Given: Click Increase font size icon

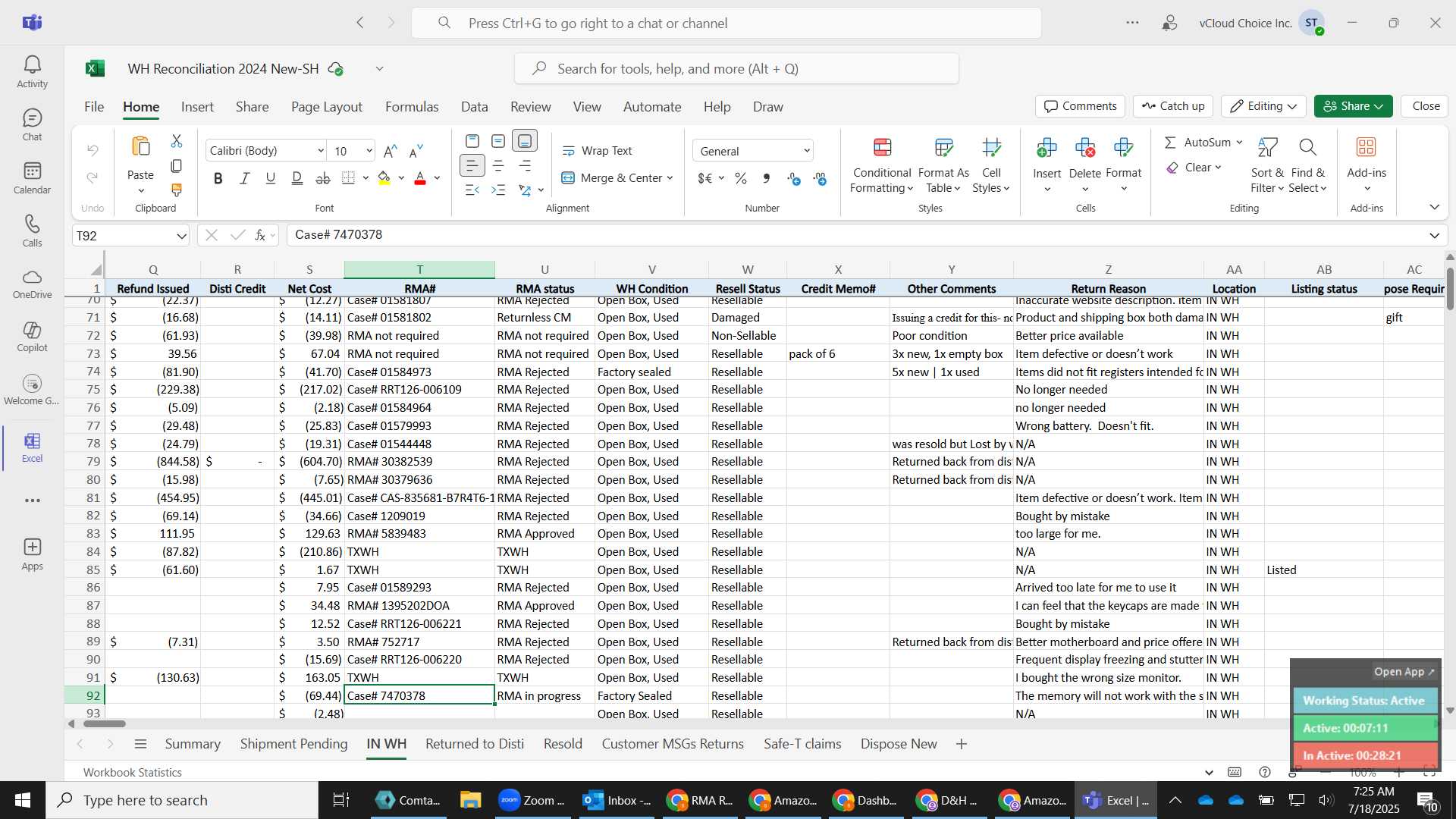Looking at the screenshot, I should [x=391, y=151].
